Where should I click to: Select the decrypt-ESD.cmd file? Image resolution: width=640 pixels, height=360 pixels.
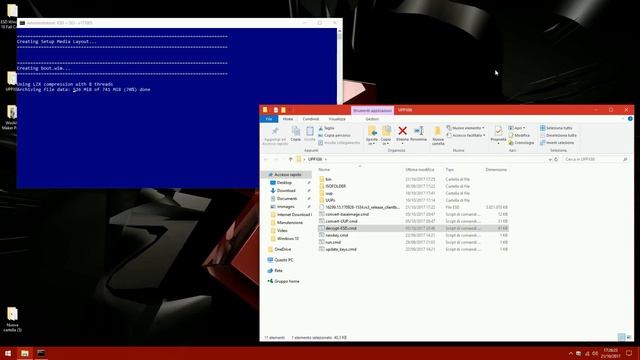pyautogui.click(x=413, y=228)
